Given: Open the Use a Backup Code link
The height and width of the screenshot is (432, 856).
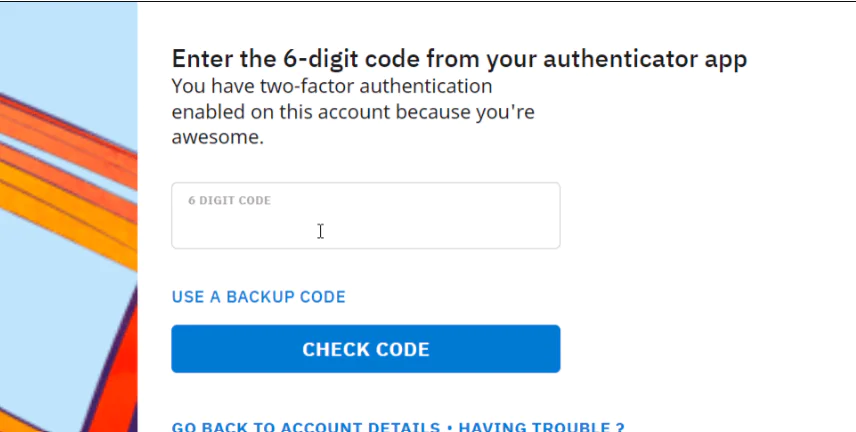Looking at the screenshot, I should pos(258,297).
